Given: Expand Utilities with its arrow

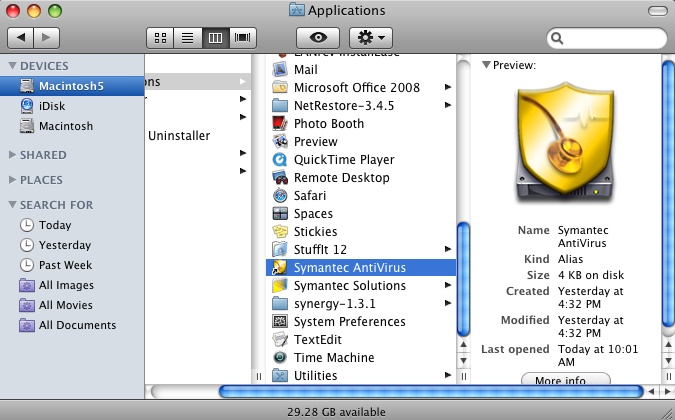Looking at the screenshot, I should [x=448, y=375].
